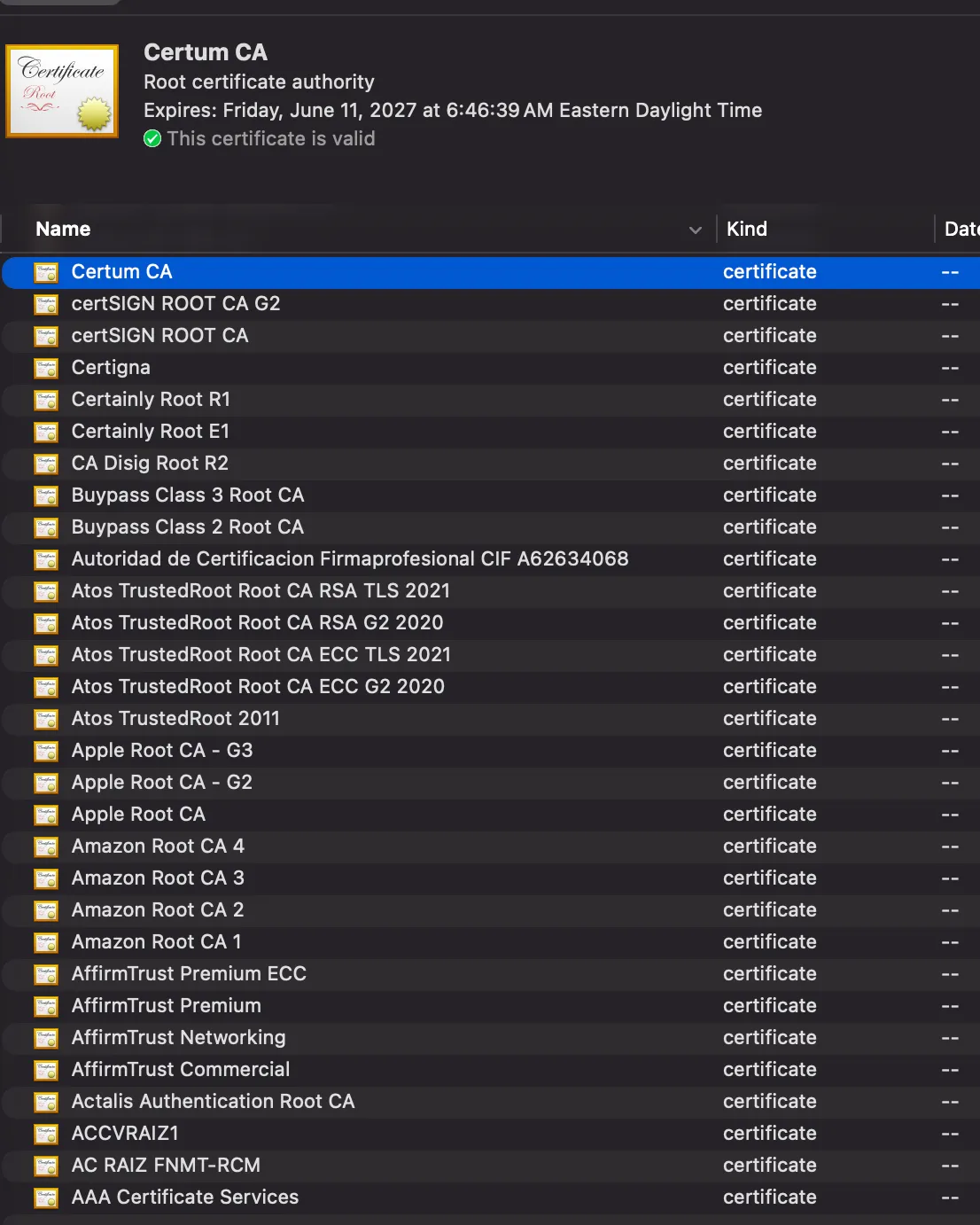The width and height of the screenshot is (980, 1225).
Task: Click "Buypass Class 2 Root CA" name
Action: (187, 527)
